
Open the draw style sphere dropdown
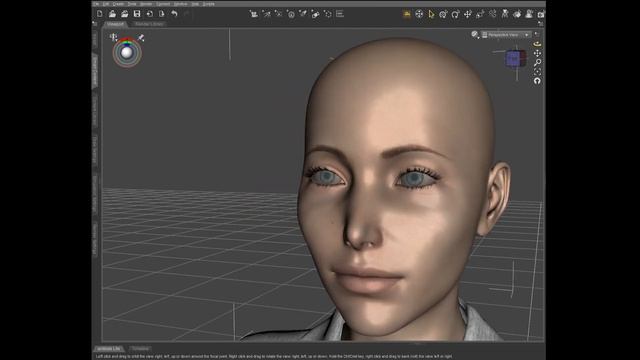coord(475,35)
